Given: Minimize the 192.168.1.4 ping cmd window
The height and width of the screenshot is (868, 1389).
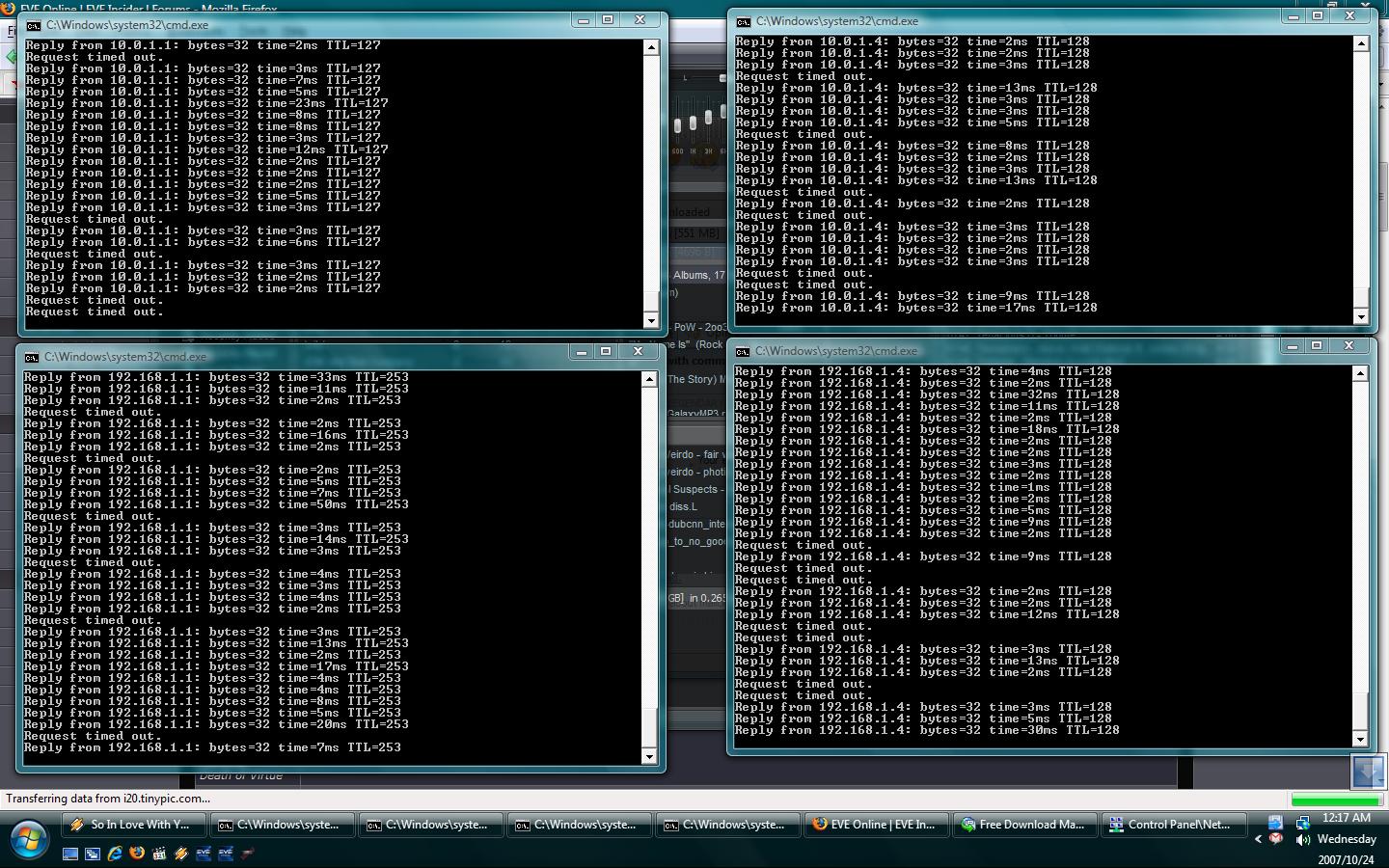Looking at the screenshot, I should [1292, 346].
